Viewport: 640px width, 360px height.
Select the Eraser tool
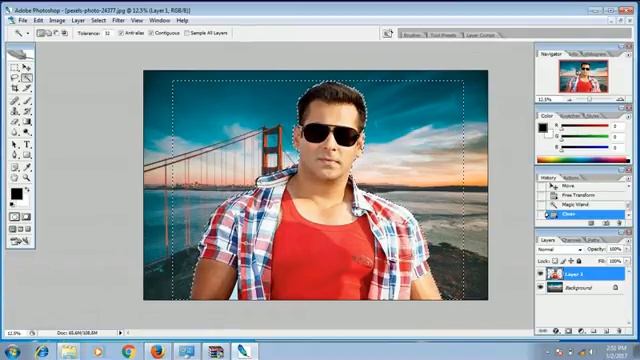point(15,122)
